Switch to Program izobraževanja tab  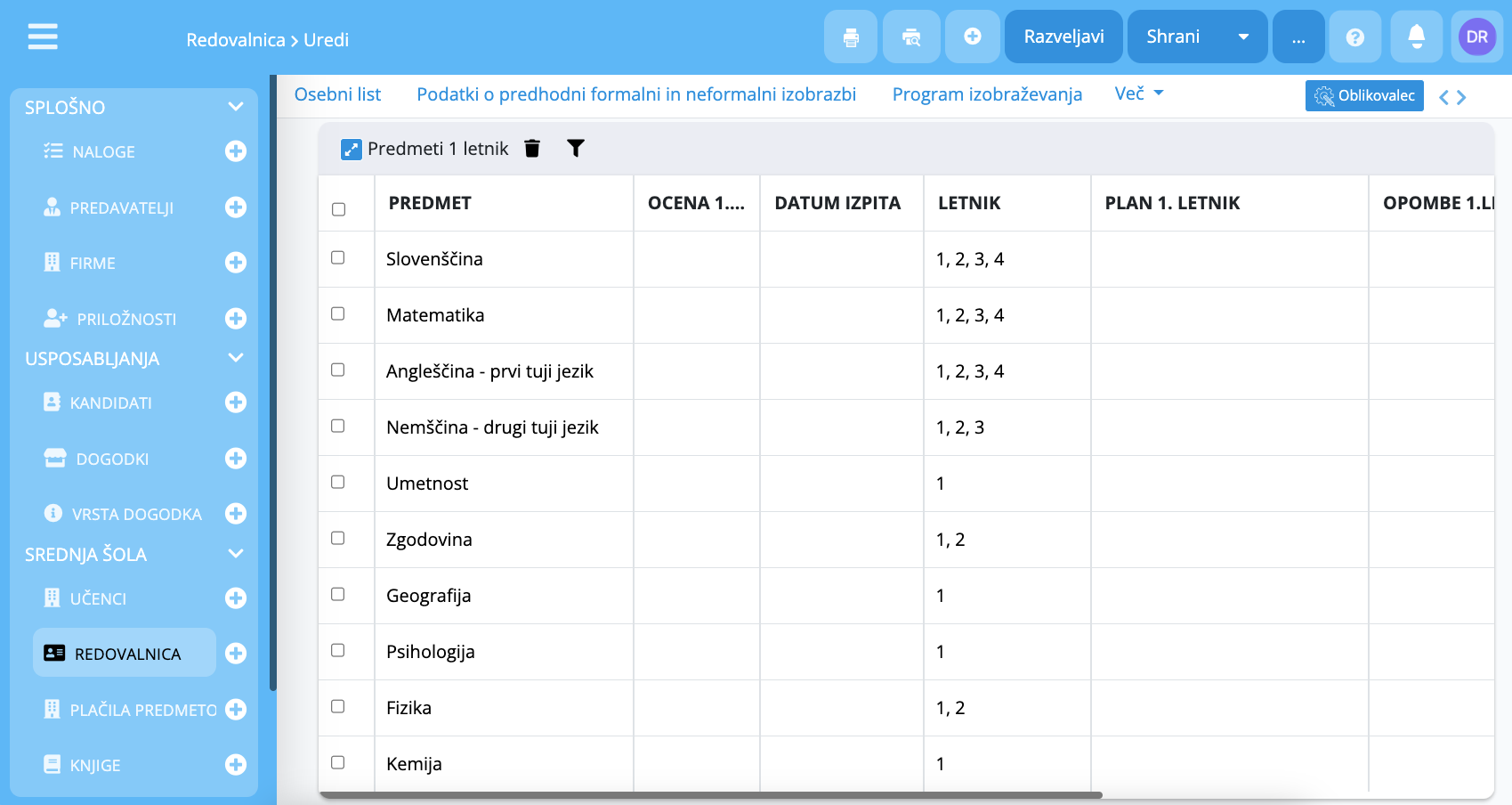pos(987,94)
